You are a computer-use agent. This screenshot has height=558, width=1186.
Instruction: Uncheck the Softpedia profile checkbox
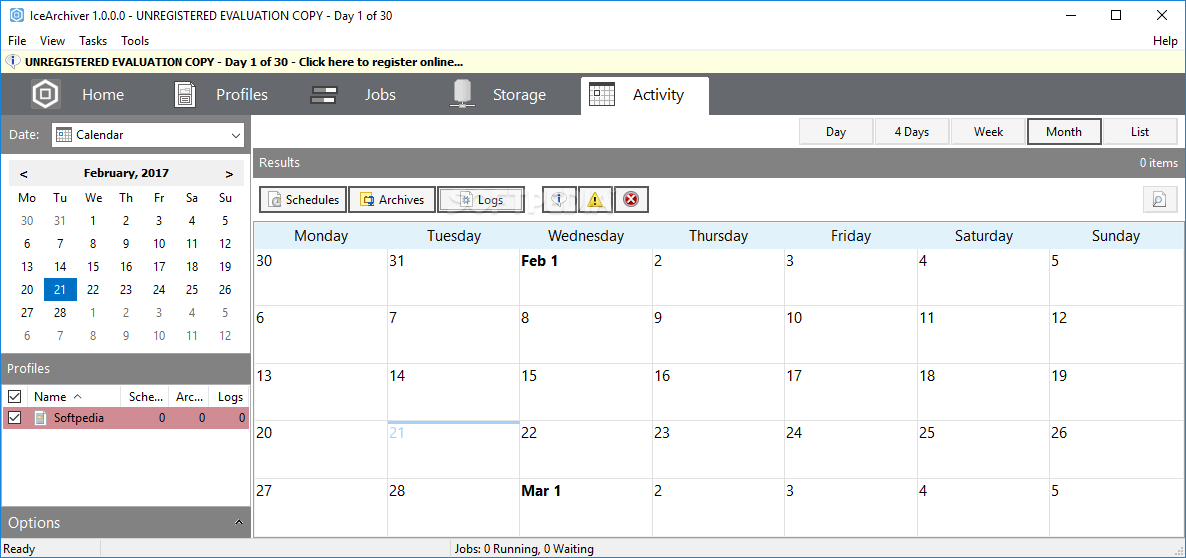click(15, 418)
